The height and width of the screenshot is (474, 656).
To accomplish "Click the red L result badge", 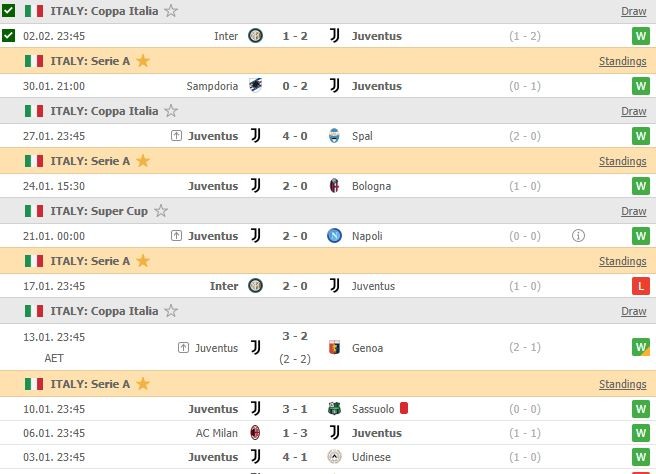I will (640, 286).
